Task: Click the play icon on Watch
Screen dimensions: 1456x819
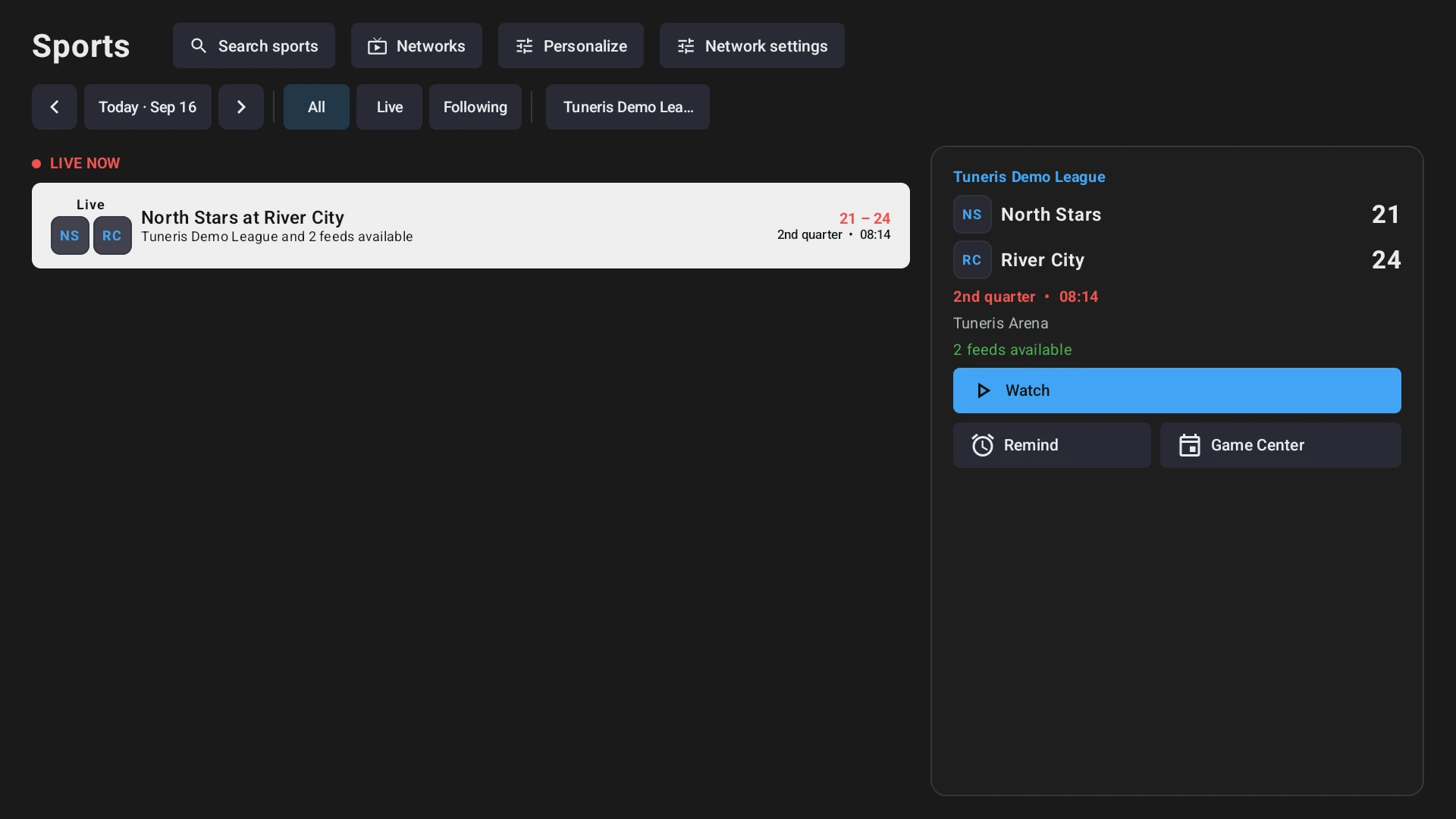Action: 984,391
